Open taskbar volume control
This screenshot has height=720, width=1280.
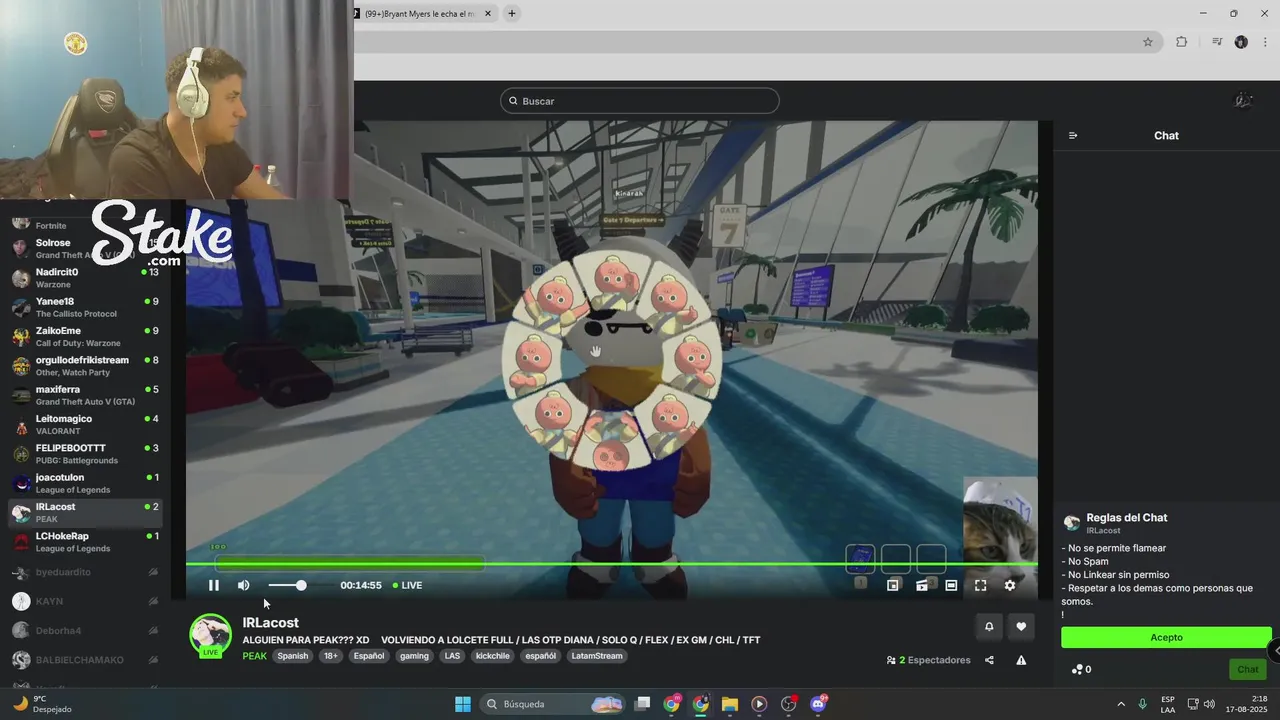[1209, 704]
